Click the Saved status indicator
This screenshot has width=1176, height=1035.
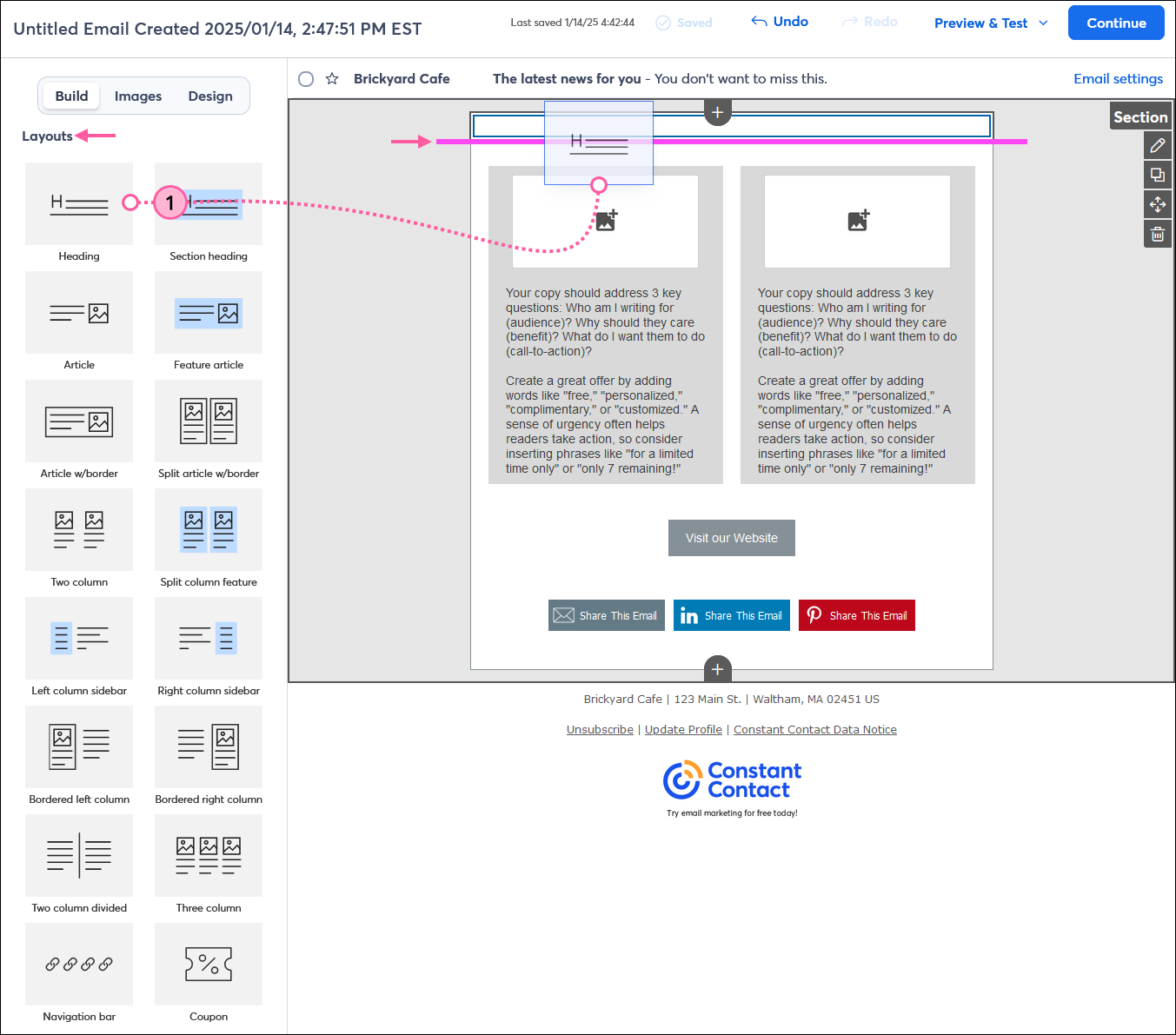point(684,23)
